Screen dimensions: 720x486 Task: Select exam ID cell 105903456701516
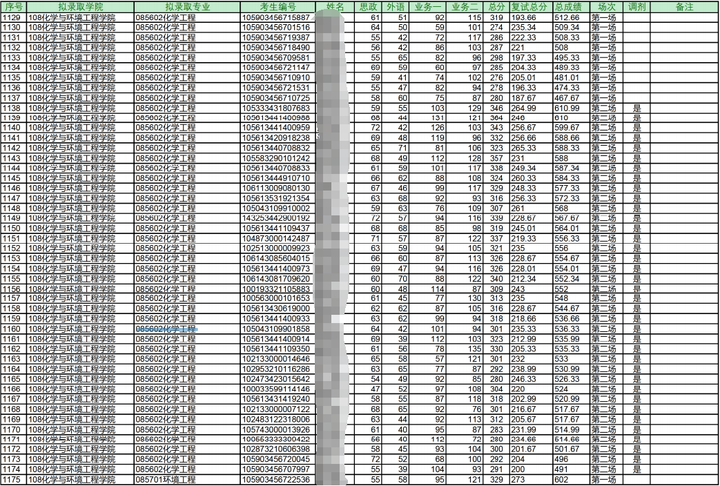(278, 28)
